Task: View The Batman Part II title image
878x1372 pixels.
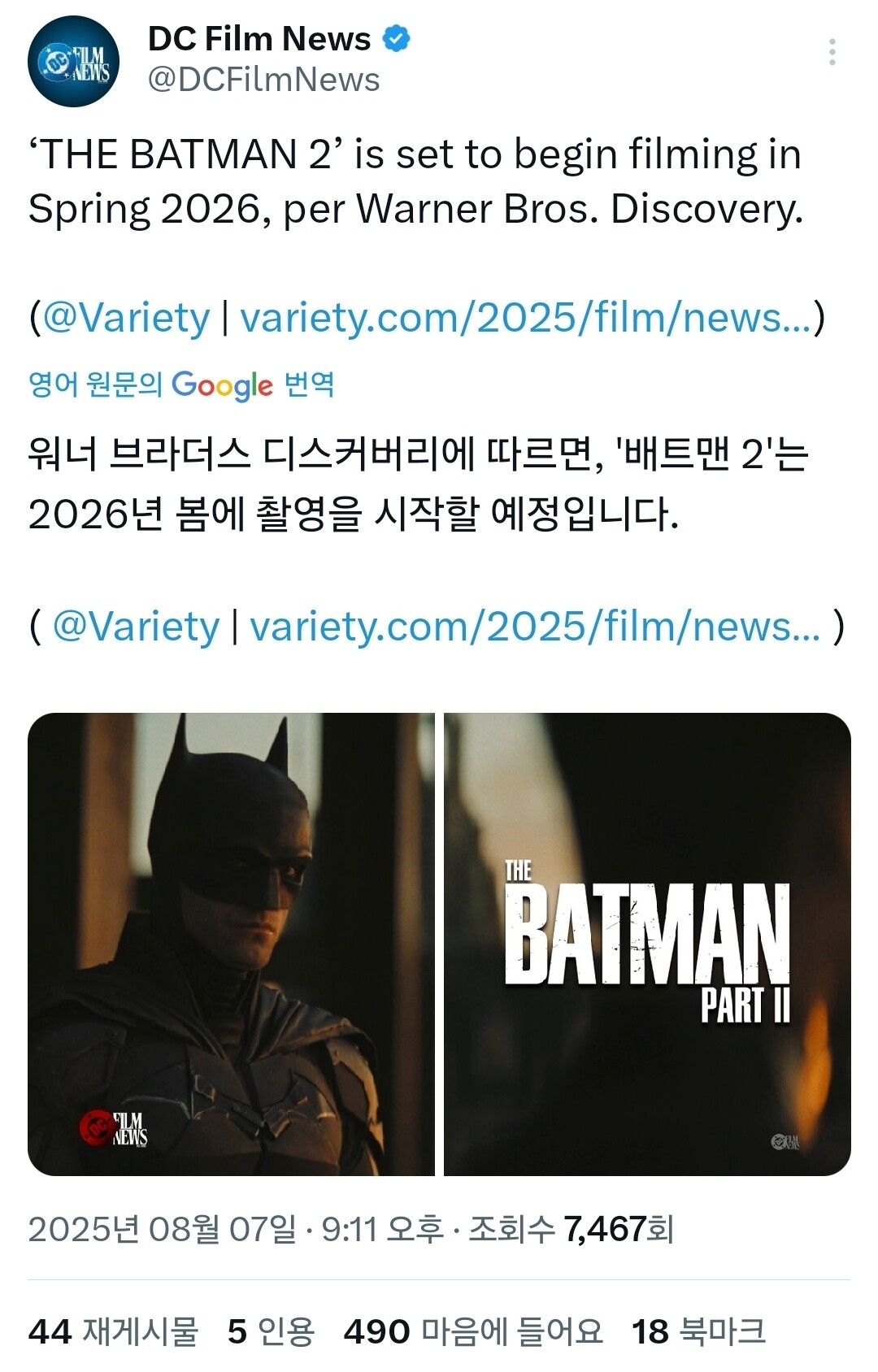Action: click(x=647, y=944)
